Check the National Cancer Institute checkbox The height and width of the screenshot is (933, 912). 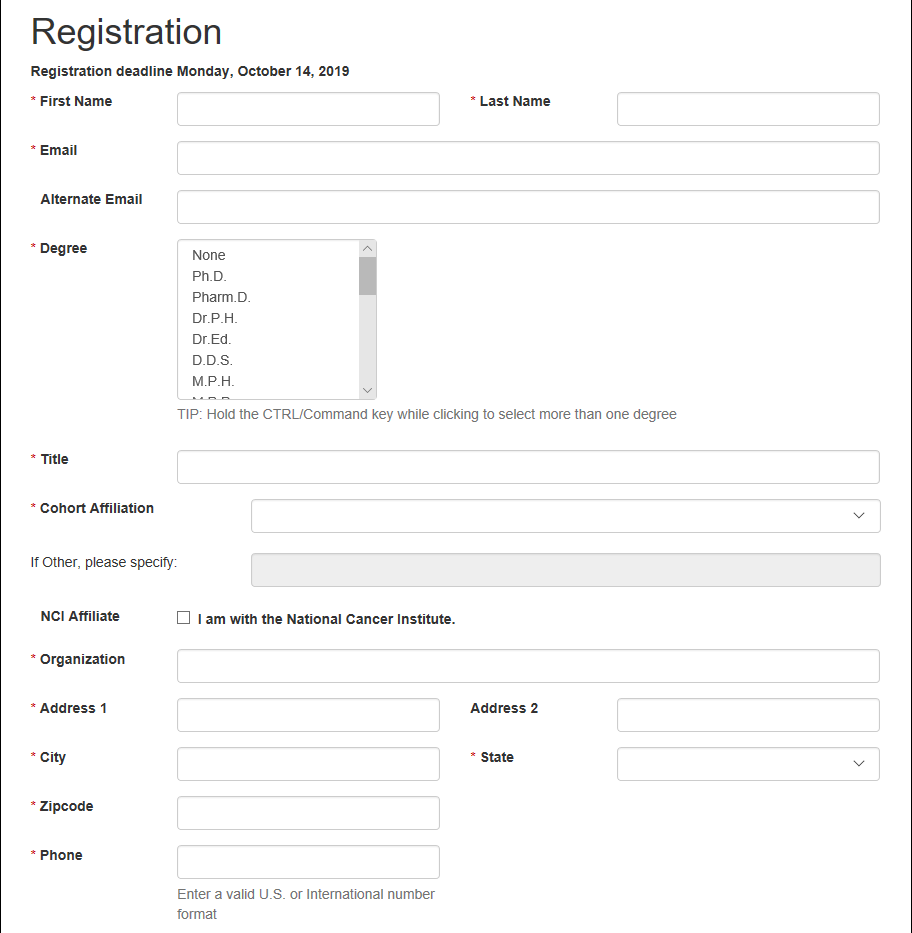(x=183, y=618)
